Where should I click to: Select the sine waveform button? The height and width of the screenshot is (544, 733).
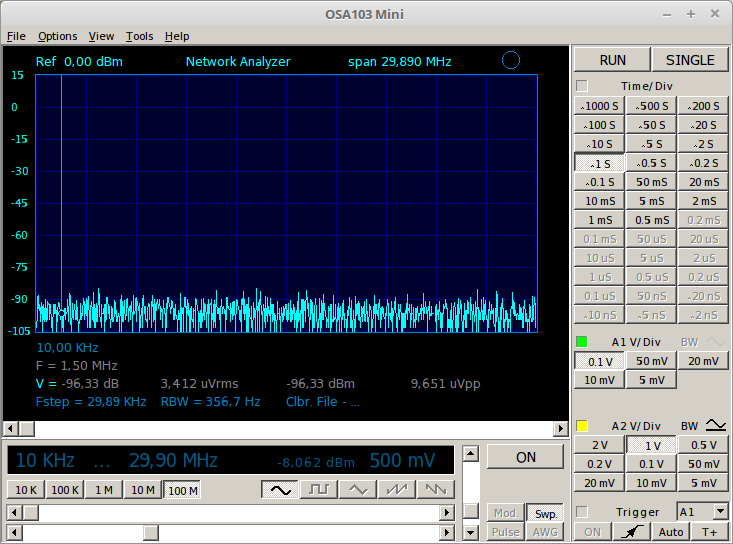[280, 490]
